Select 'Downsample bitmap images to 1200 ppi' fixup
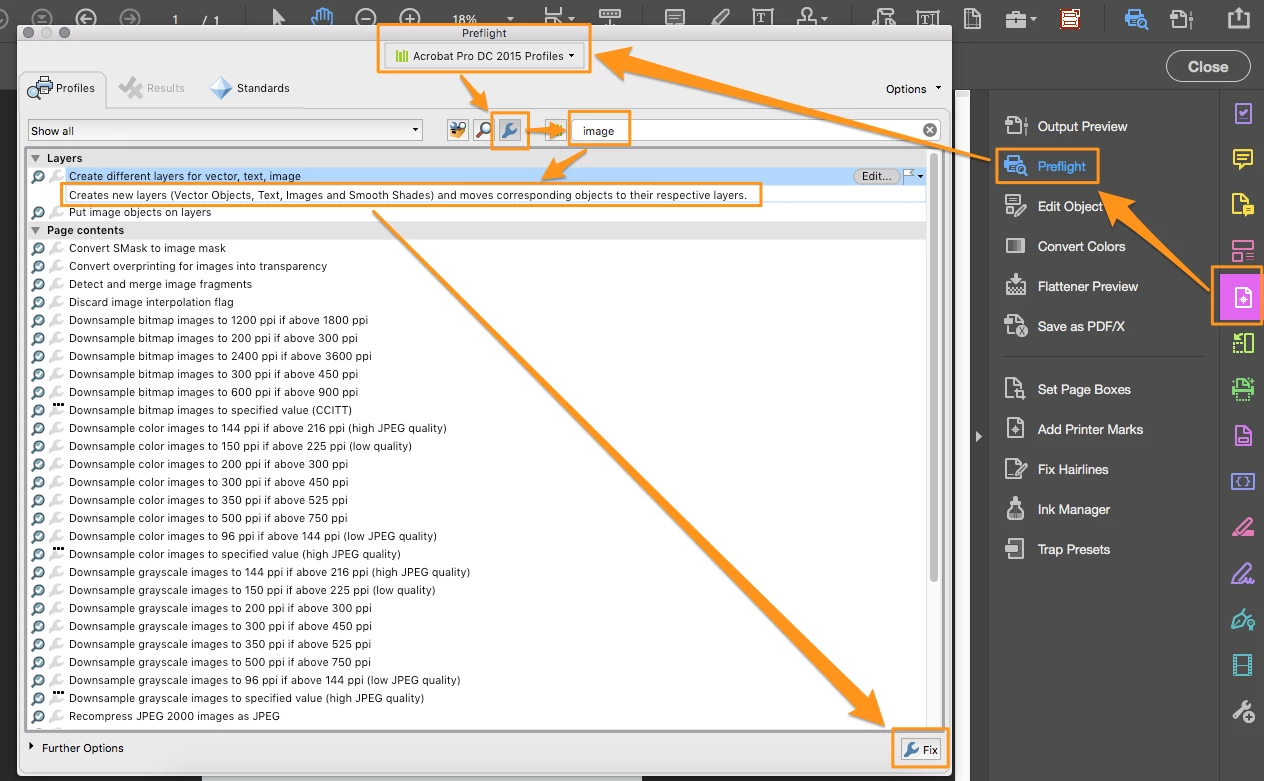This screenshot has height=781, width=1264. [x=218, y=320]
